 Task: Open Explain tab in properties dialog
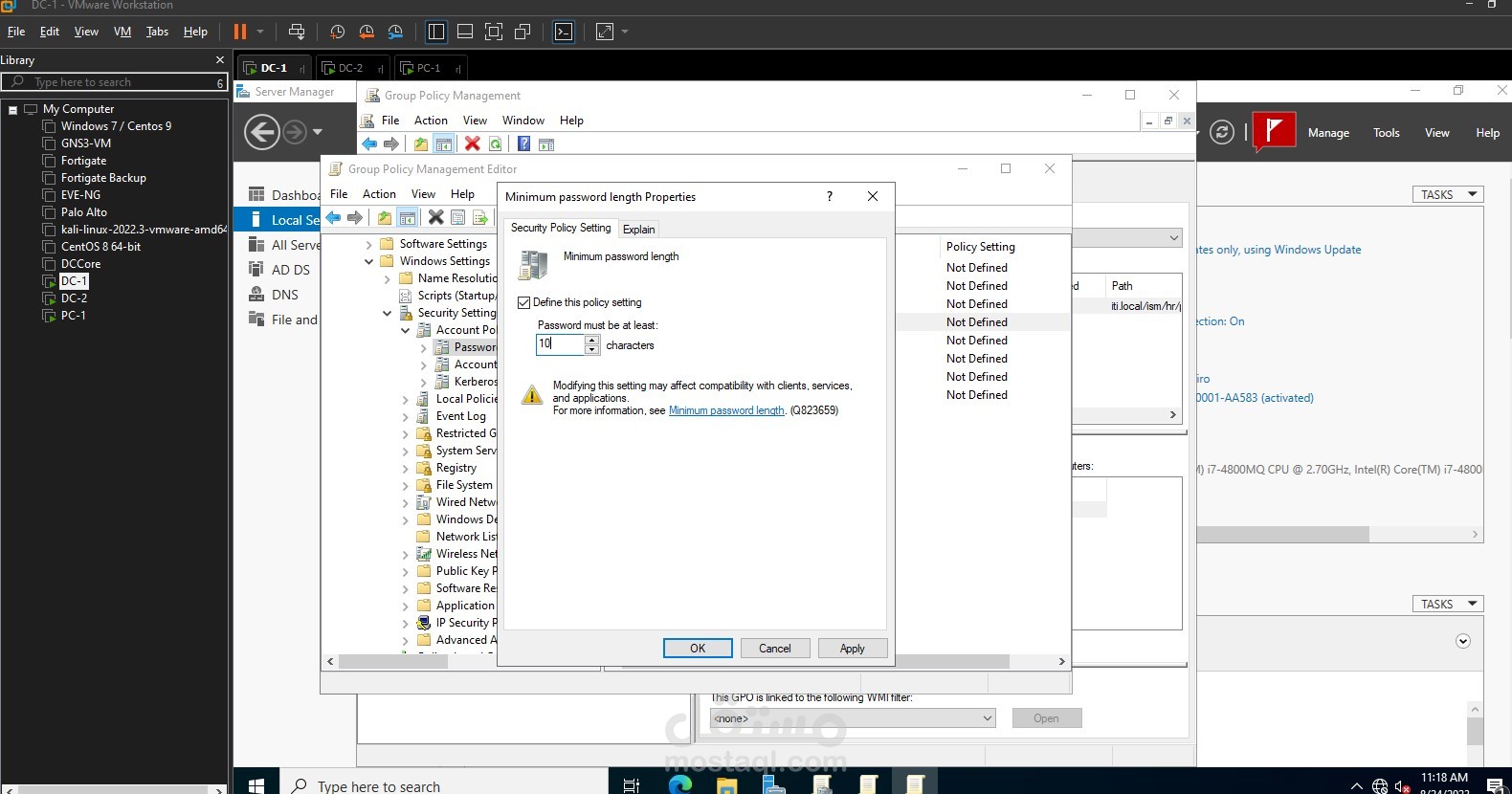639,229
